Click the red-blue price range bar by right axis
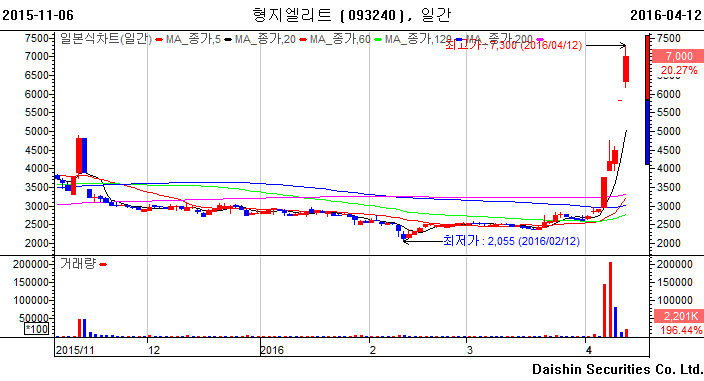This screenshot has height=381, width=704. point(647,100)
